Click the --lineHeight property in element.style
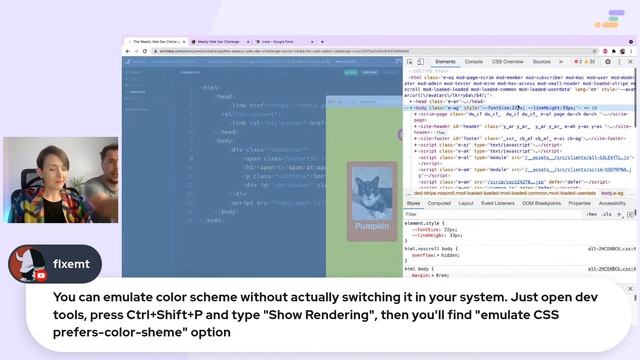Image resolution: width=640 pixels, height=360 pixels. pyautogui.click(x=429, y=236)
